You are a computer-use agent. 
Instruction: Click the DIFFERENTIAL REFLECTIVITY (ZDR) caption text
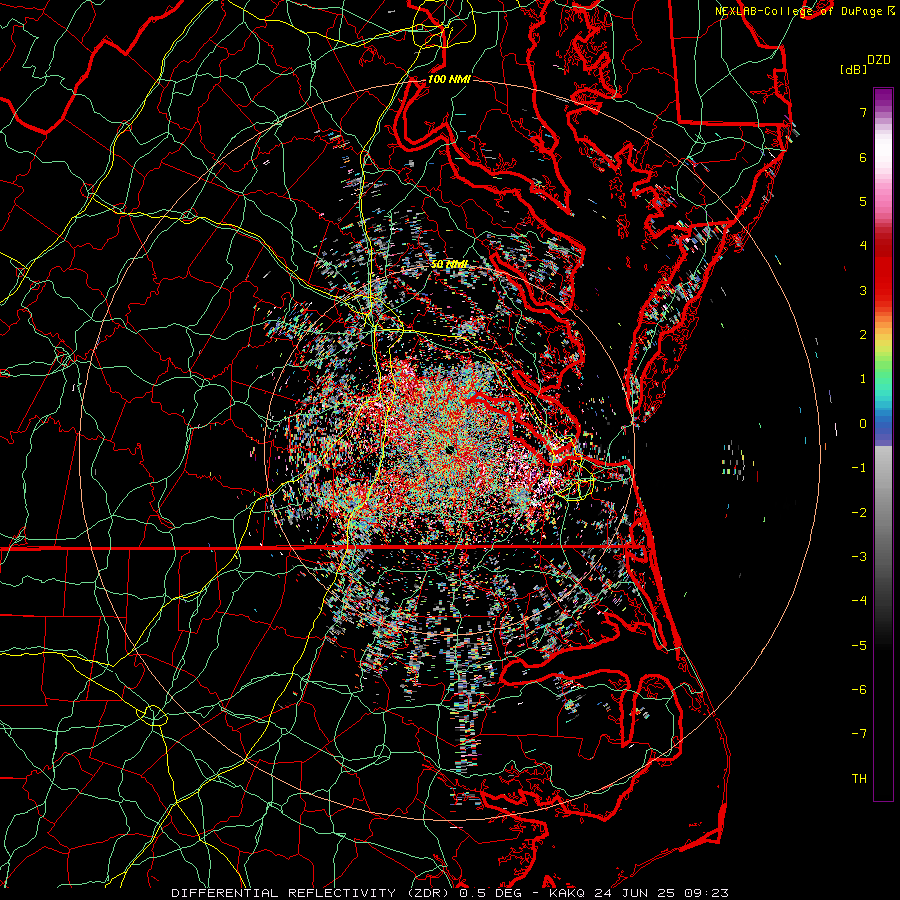point(312,893)
